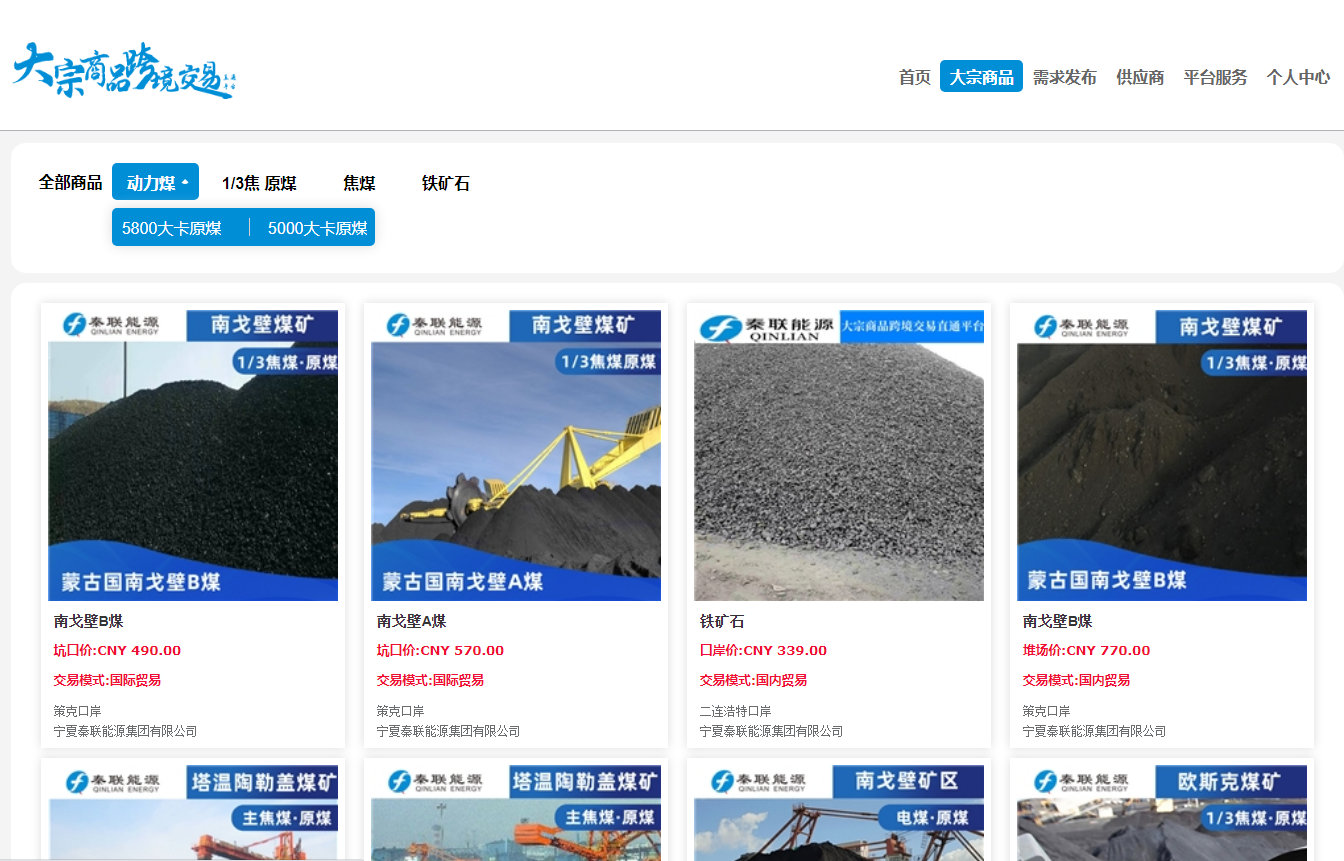The height and width of the screenshot is (861, 1344).
Task: Collapse the 动力煤 category dropdown
Action: click(155, 182)
